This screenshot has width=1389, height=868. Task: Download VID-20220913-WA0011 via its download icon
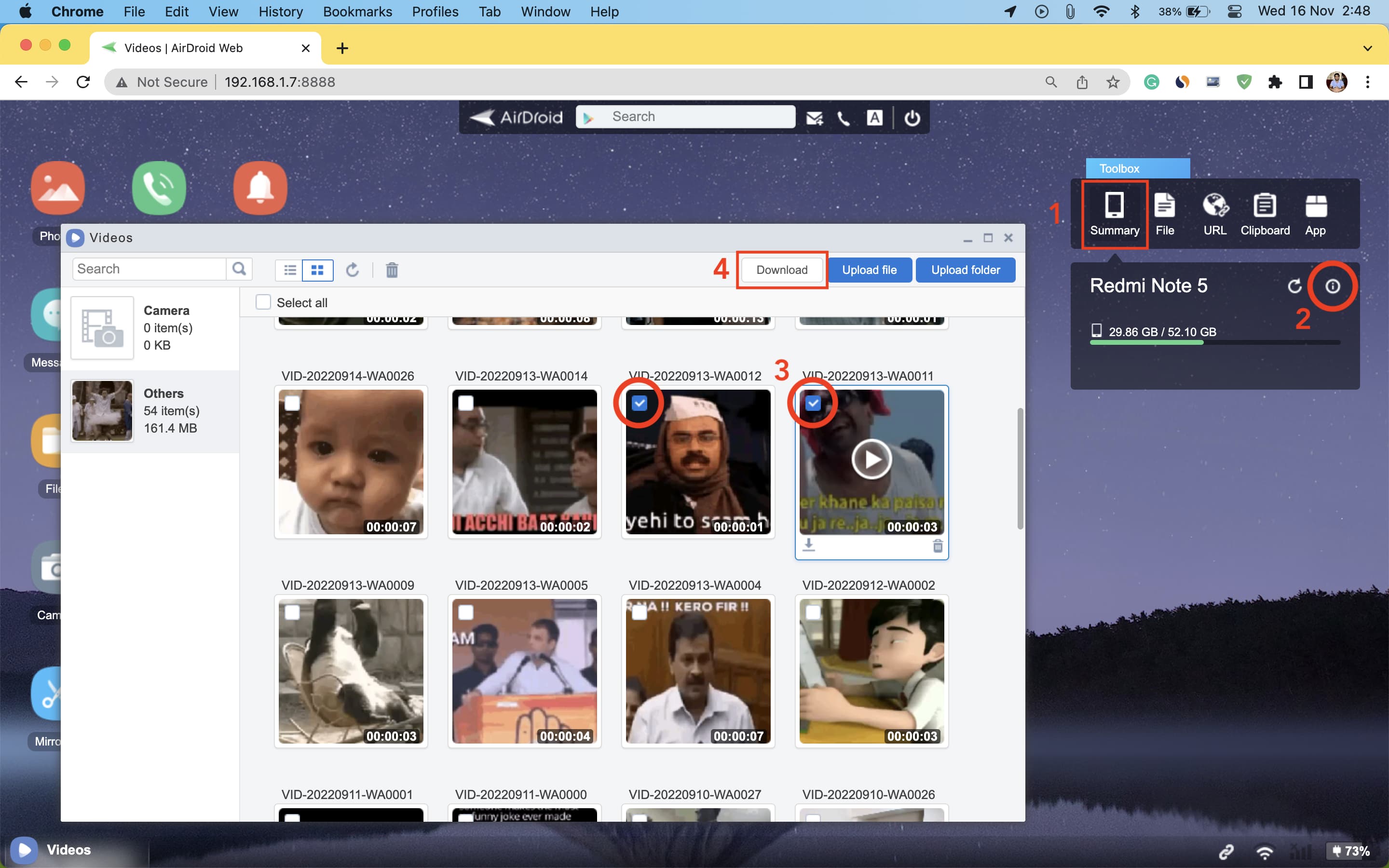[x=808, y=545]
